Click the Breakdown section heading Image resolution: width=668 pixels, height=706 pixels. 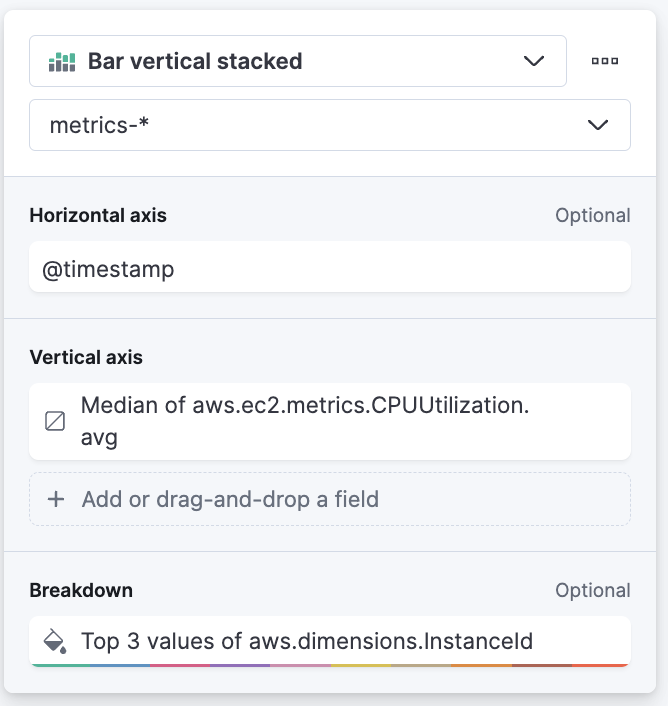[81, 590]
